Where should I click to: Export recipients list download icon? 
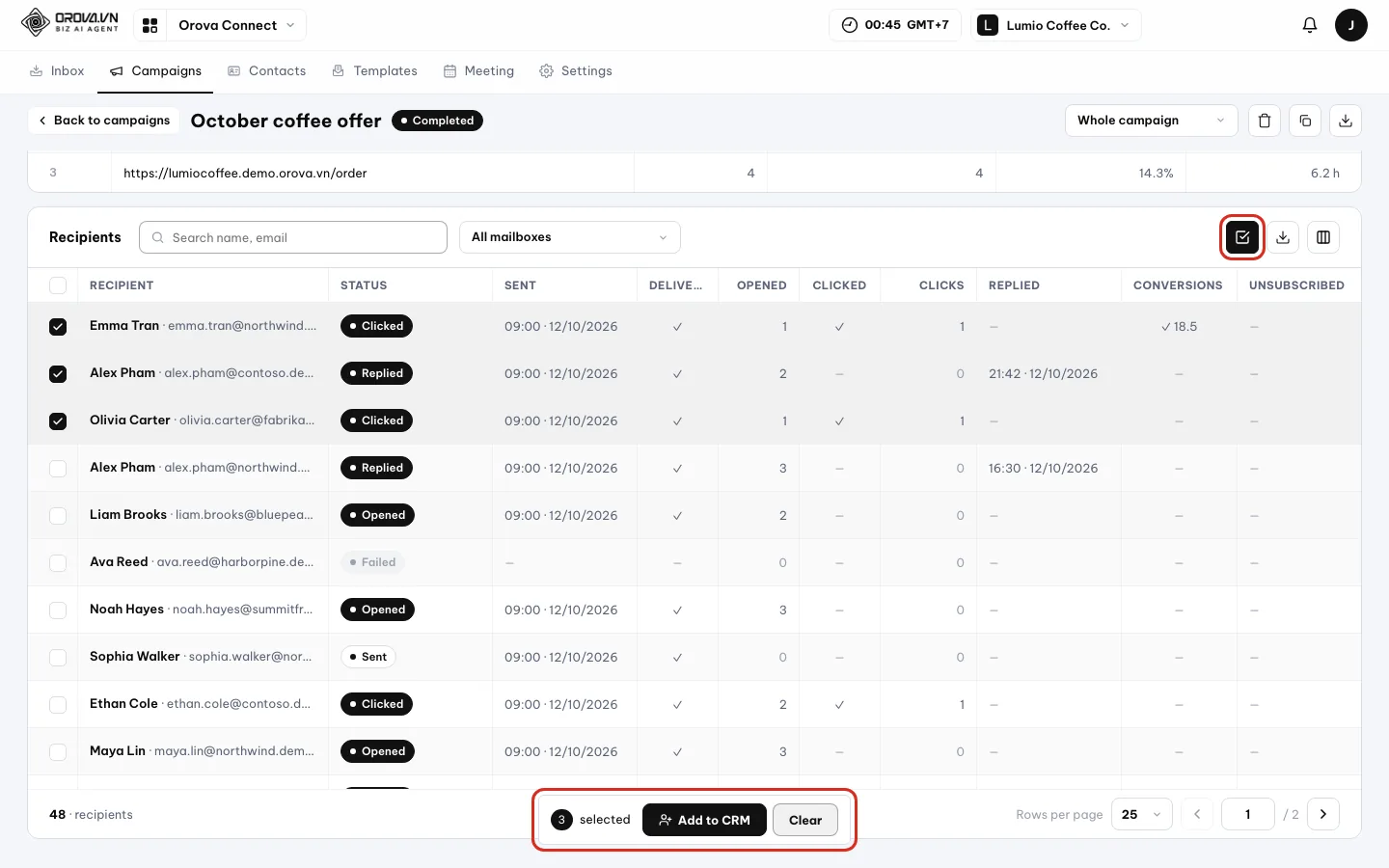coord(1283,237)
